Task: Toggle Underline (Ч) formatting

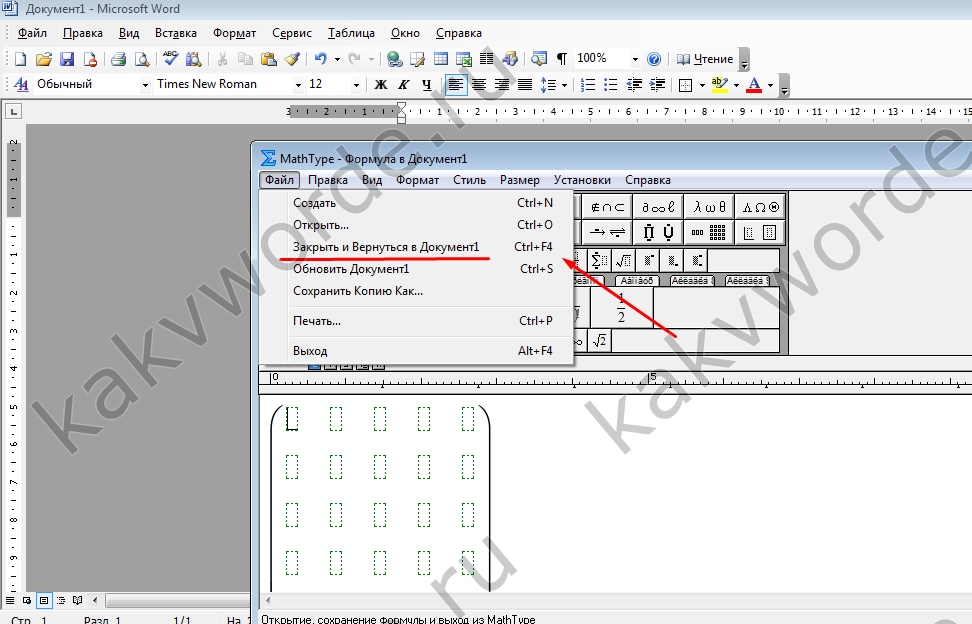Action: (426, 85)
